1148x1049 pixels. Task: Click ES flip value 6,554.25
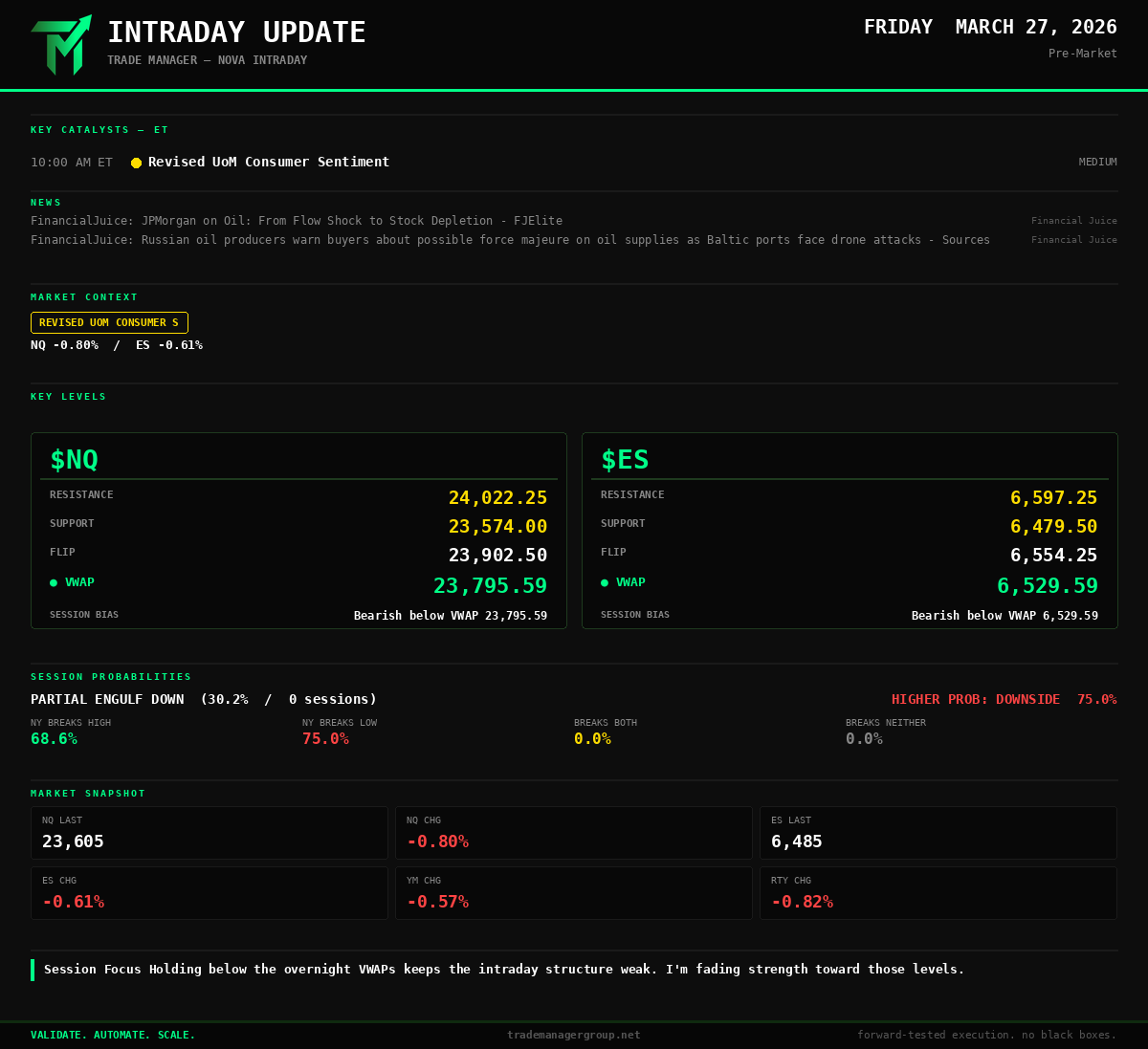point(1054,556)
